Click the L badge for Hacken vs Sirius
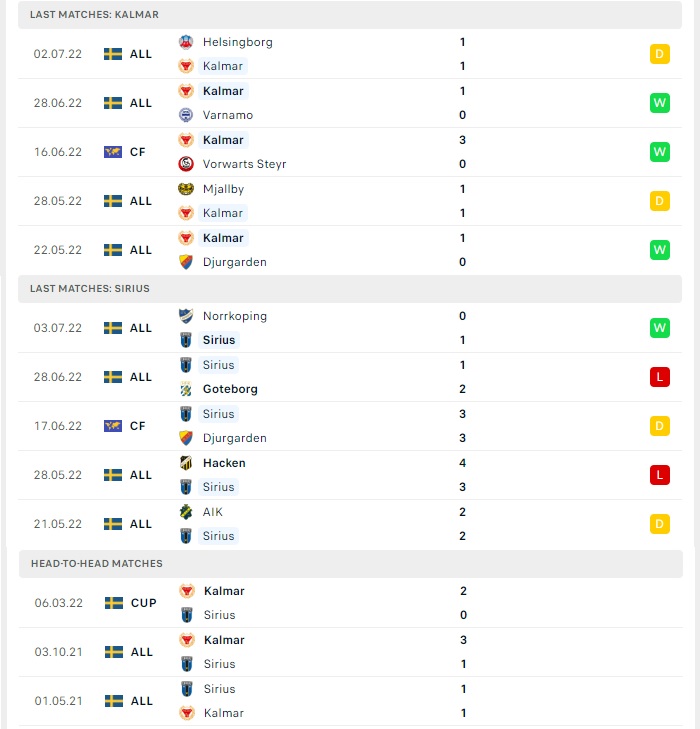This screenshot has height=729, width=700. [x=660, y=475]
